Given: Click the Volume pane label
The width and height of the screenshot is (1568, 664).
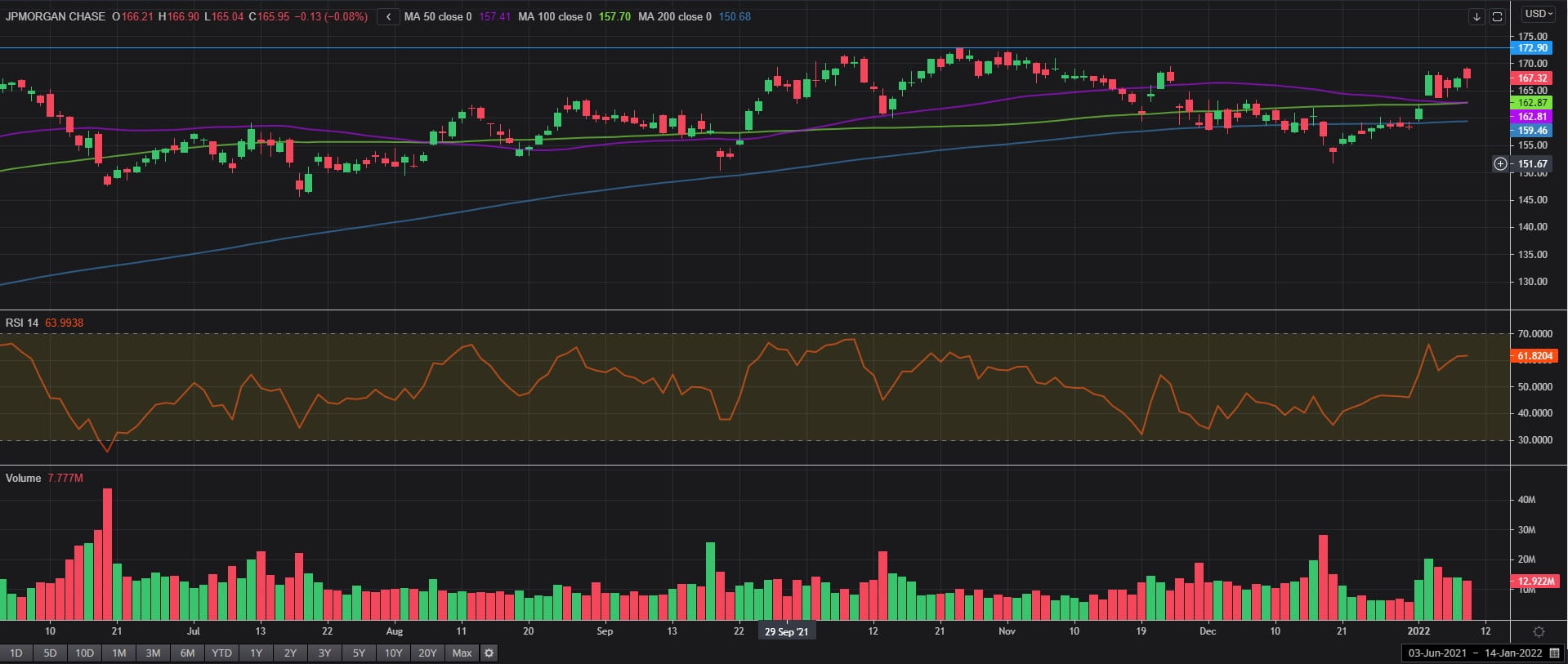Looking at the screenshot, I should (23, 478).
